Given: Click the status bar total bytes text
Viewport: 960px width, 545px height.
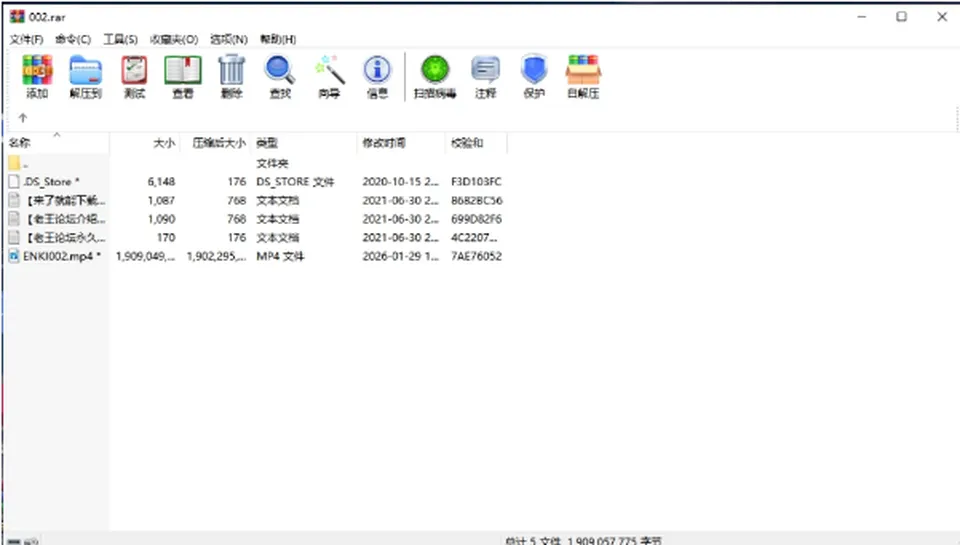Looking at the screenshot, I should [x=583, y=541].
